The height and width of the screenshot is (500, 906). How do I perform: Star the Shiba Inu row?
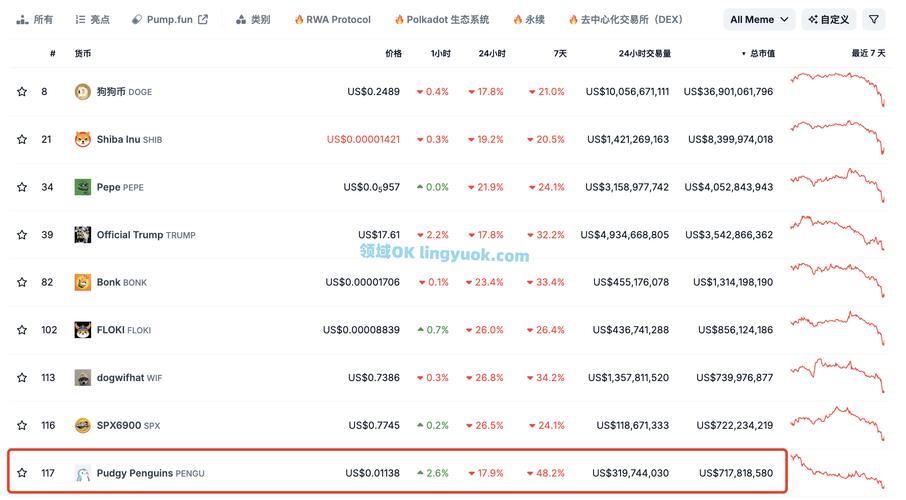point(22,139)
